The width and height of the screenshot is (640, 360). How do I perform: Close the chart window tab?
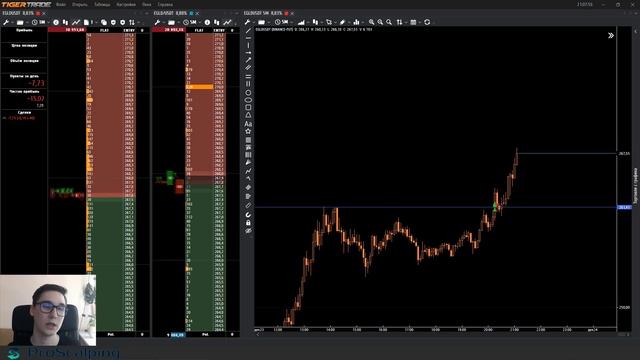[292, 13]
